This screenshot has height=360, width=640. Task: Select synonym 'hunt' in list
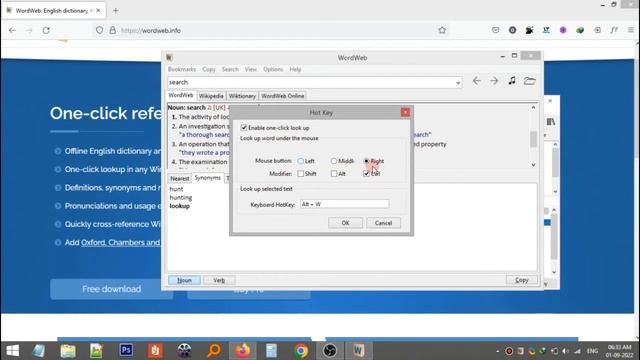[176, 189]
